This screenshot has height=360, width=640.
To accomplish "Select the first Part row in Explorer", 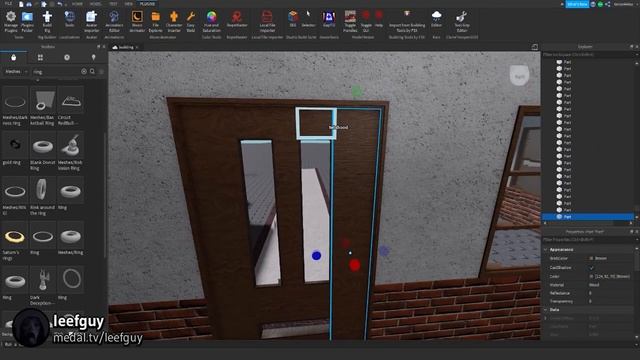I will tap(588, 62).
